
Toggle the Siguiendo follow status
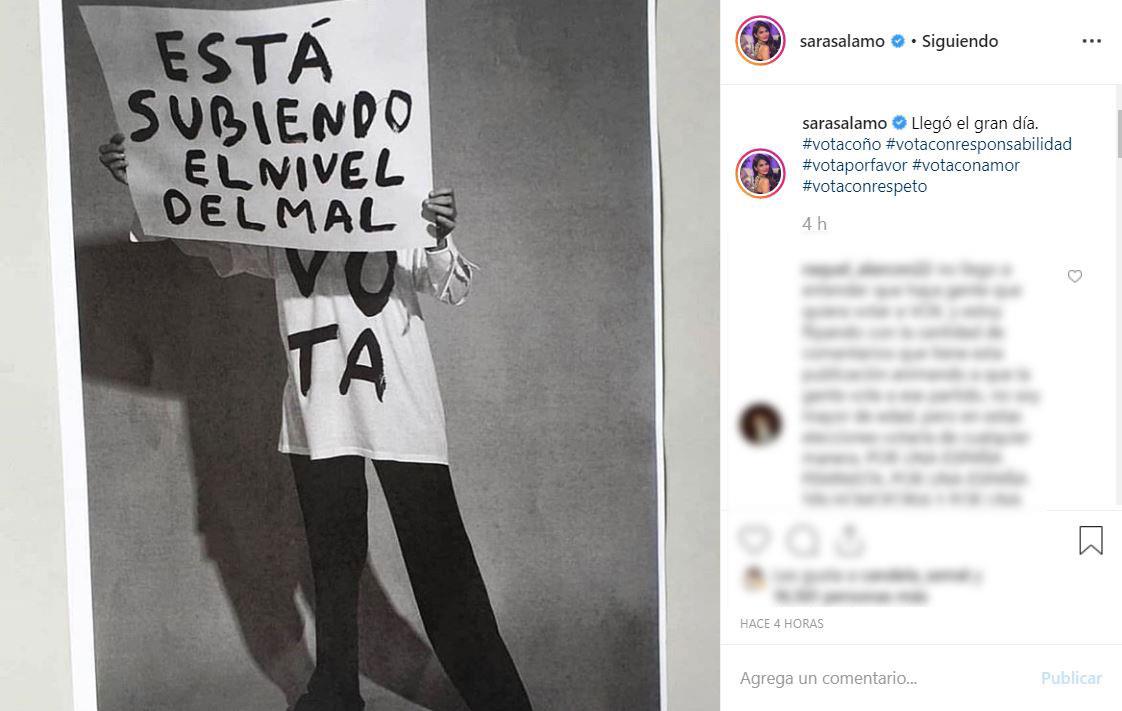pos(960,41)
